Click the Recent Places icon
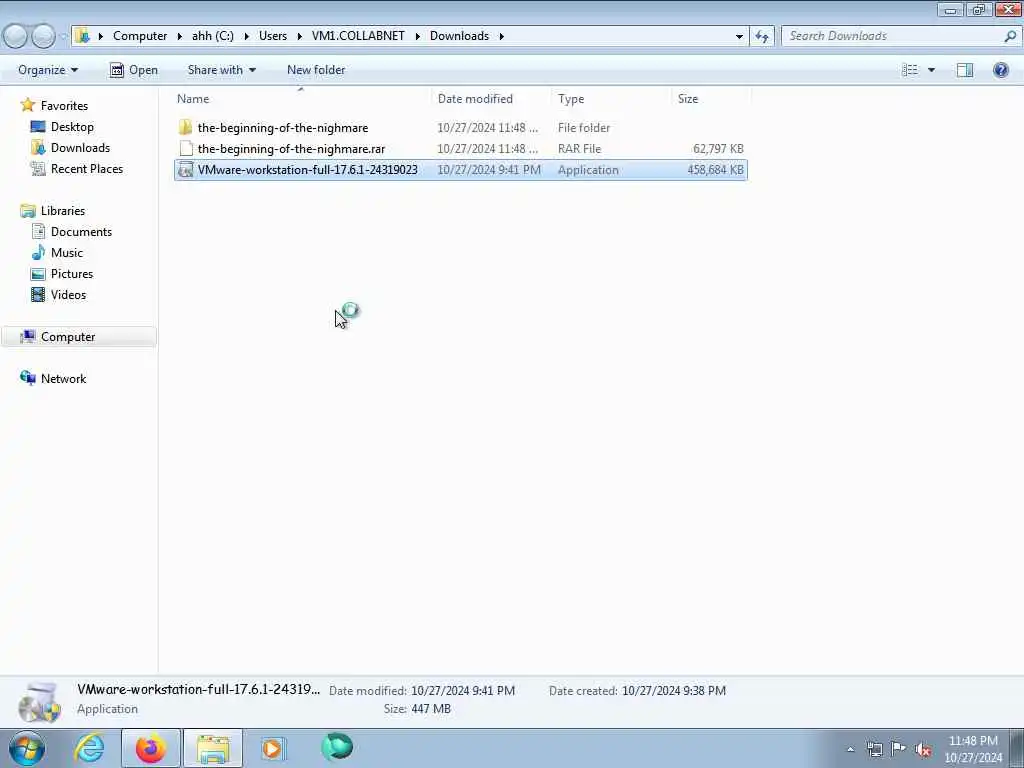This screenshot has width=1024, height=768. click(x=38, y=168)
